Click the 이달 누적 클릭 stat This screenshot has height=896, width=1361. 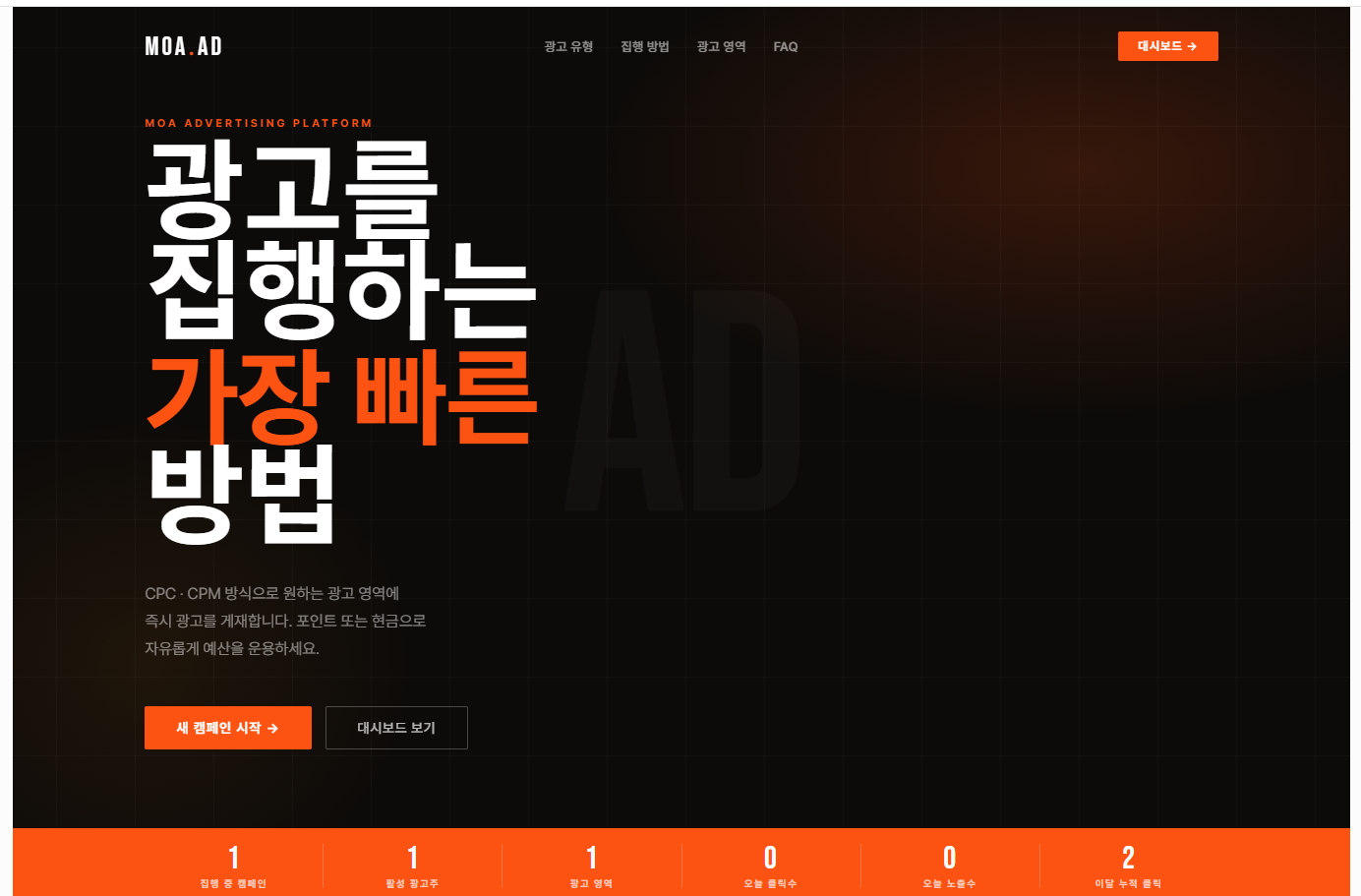click(x=1128, y=866)
